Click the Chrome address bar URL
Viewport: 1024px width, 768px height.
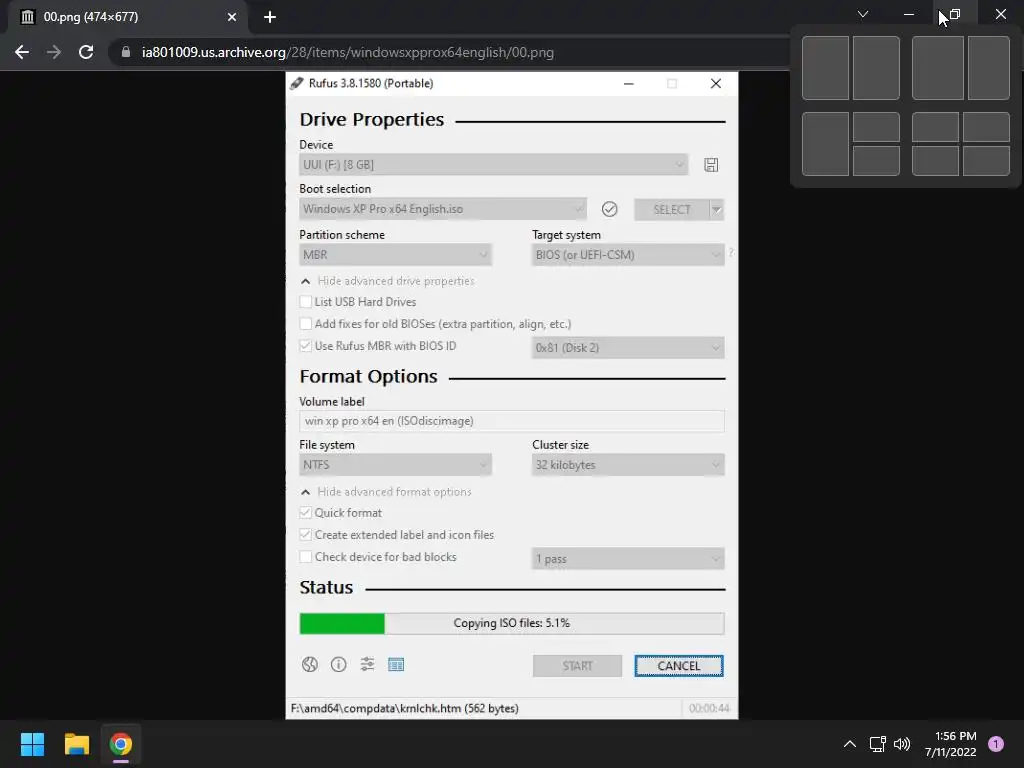coord(347,52)
